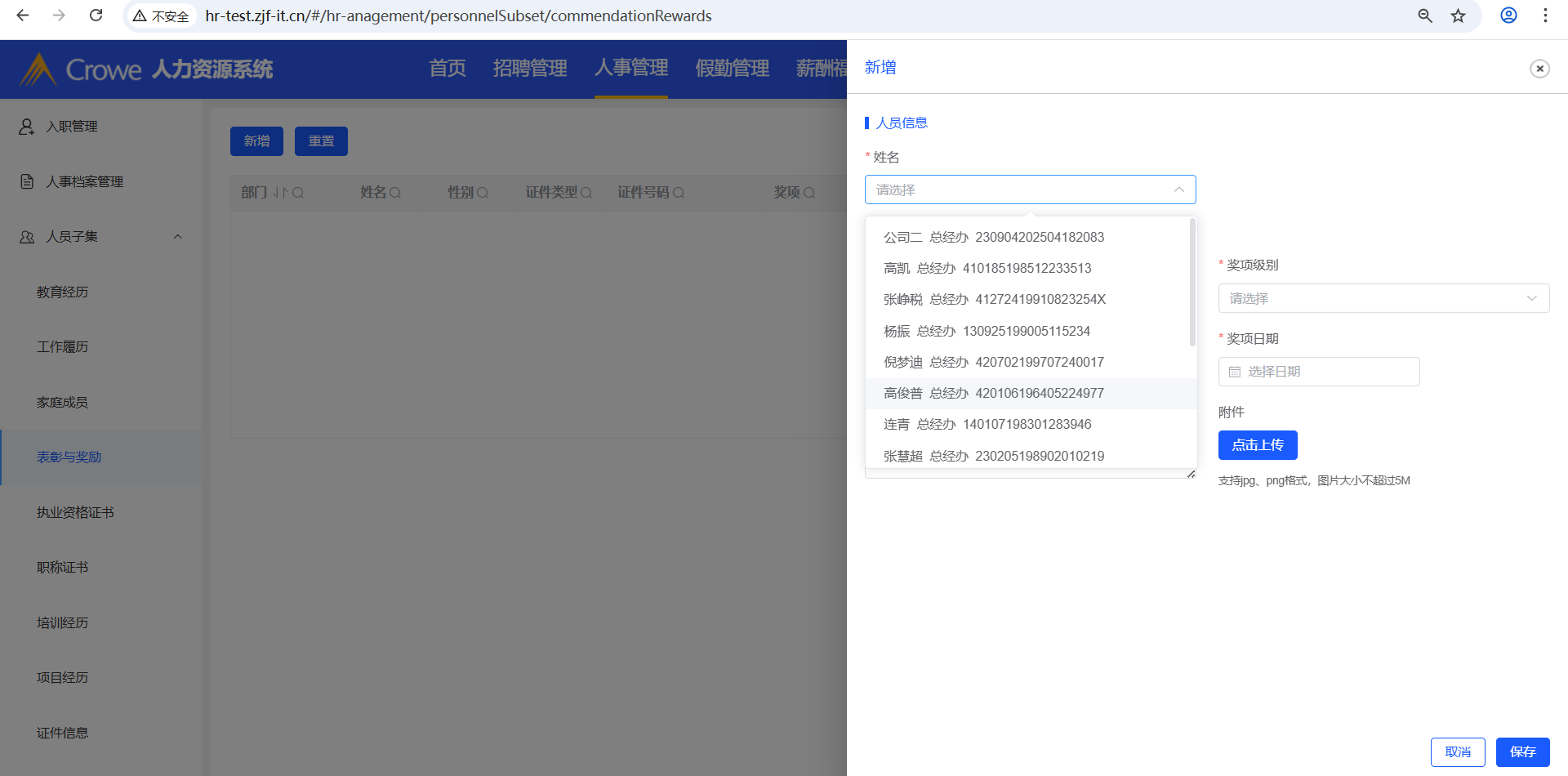Click the dropdown list scrollbar
This screenshot has height=776, width=1568.
pyautogui.click(x=1192, y=282)
